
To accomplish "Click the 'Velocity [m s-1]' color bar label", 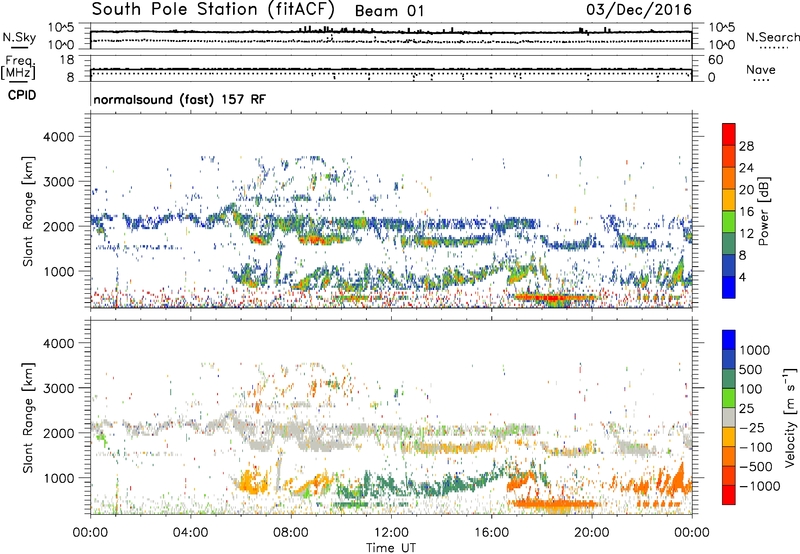I will pyautogui.click(x=790, y=417).
